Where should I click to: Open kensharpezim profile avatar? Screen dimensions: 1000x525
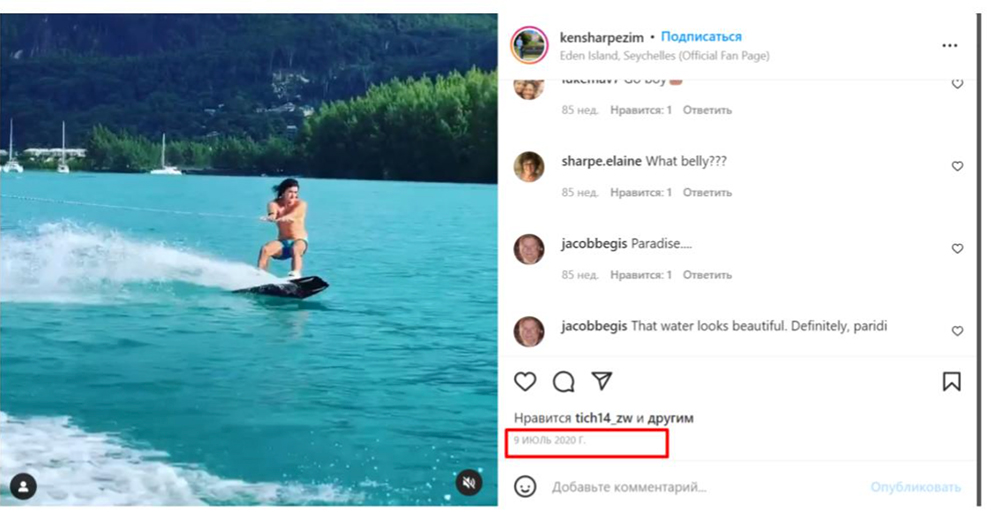click(x=529, y=45)
